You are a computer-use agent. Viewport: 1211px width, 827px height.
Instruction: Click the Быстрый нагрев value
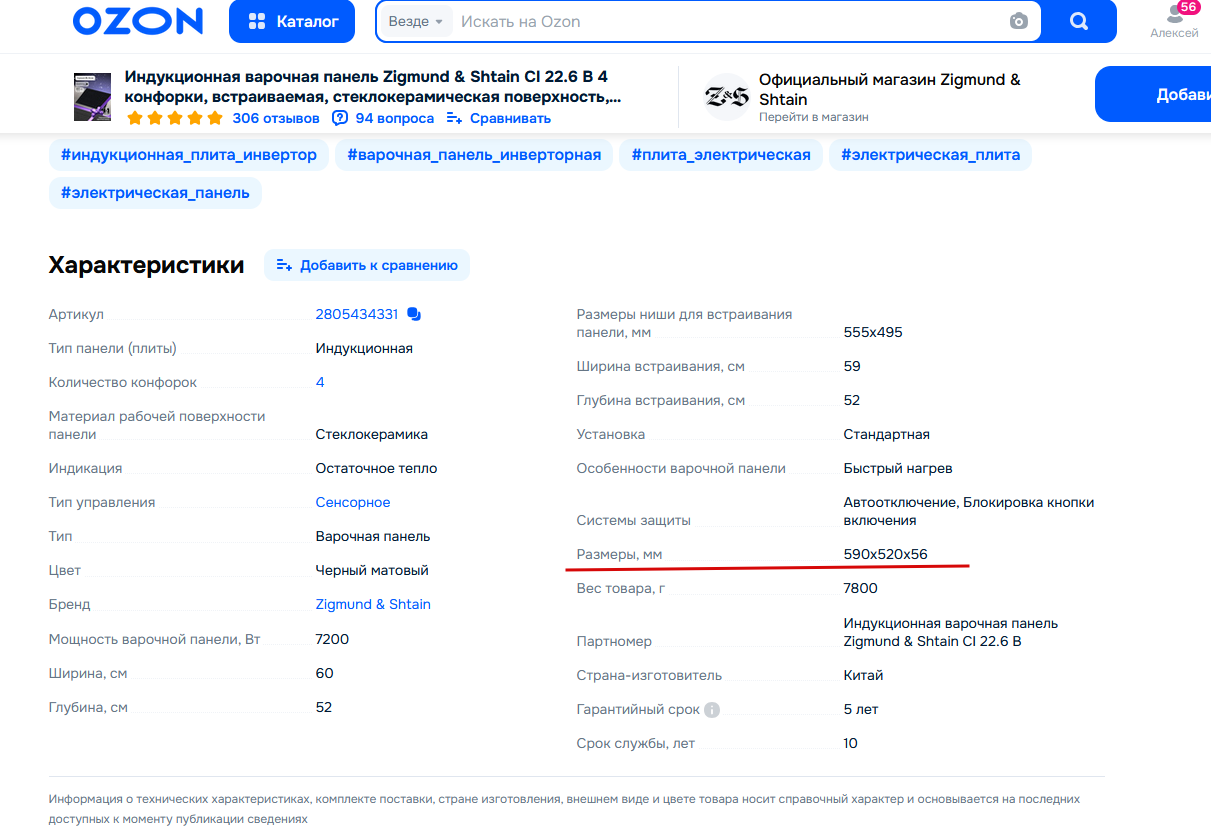[898, 468]
